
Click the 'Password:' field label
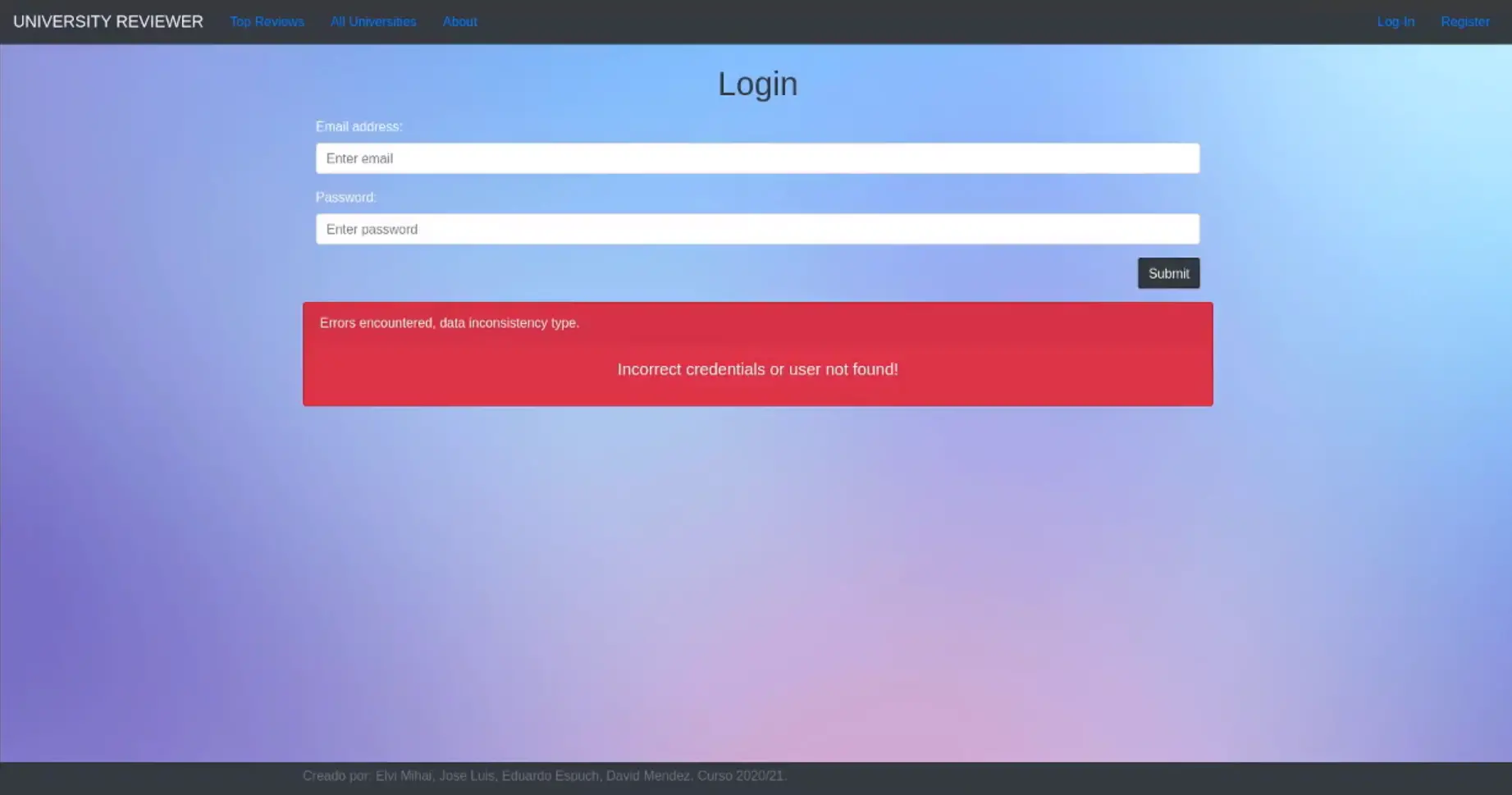tap(345, 198)
